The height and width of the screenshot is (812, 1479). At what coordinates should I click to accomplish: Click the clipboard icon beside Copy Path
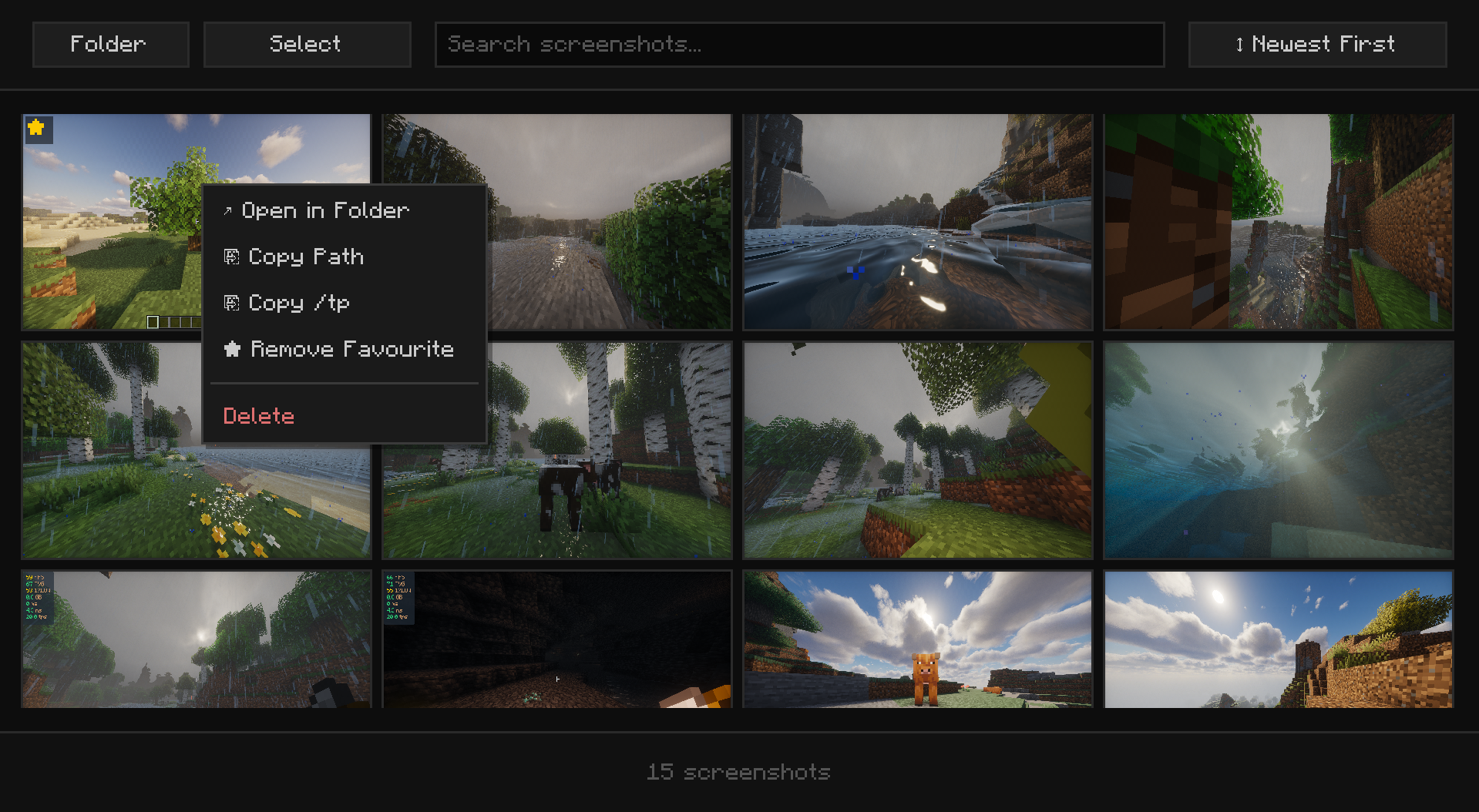click(231, 257)
